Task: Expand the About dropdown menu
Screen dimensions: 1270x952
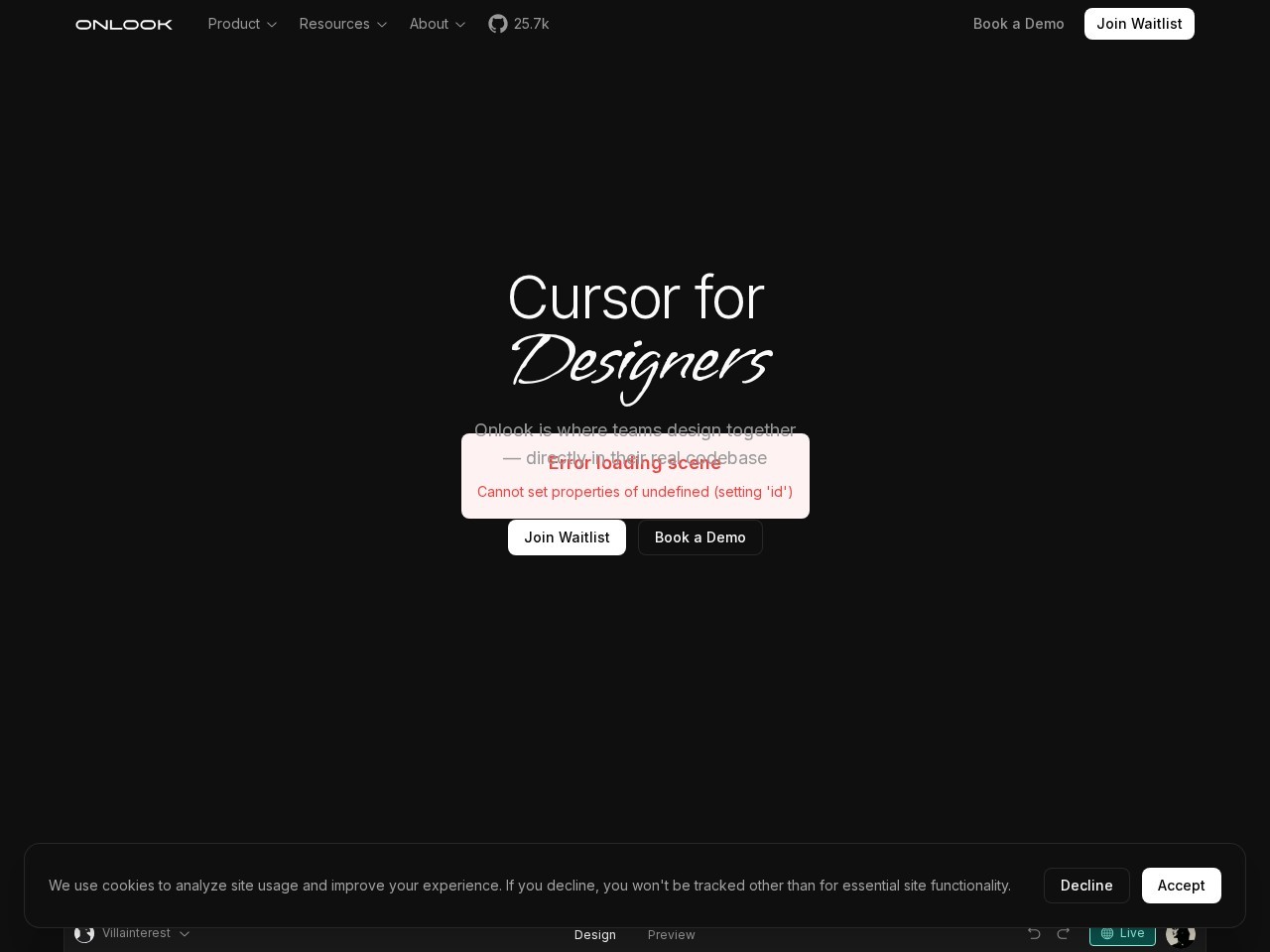Action: (x=438, y=24)
